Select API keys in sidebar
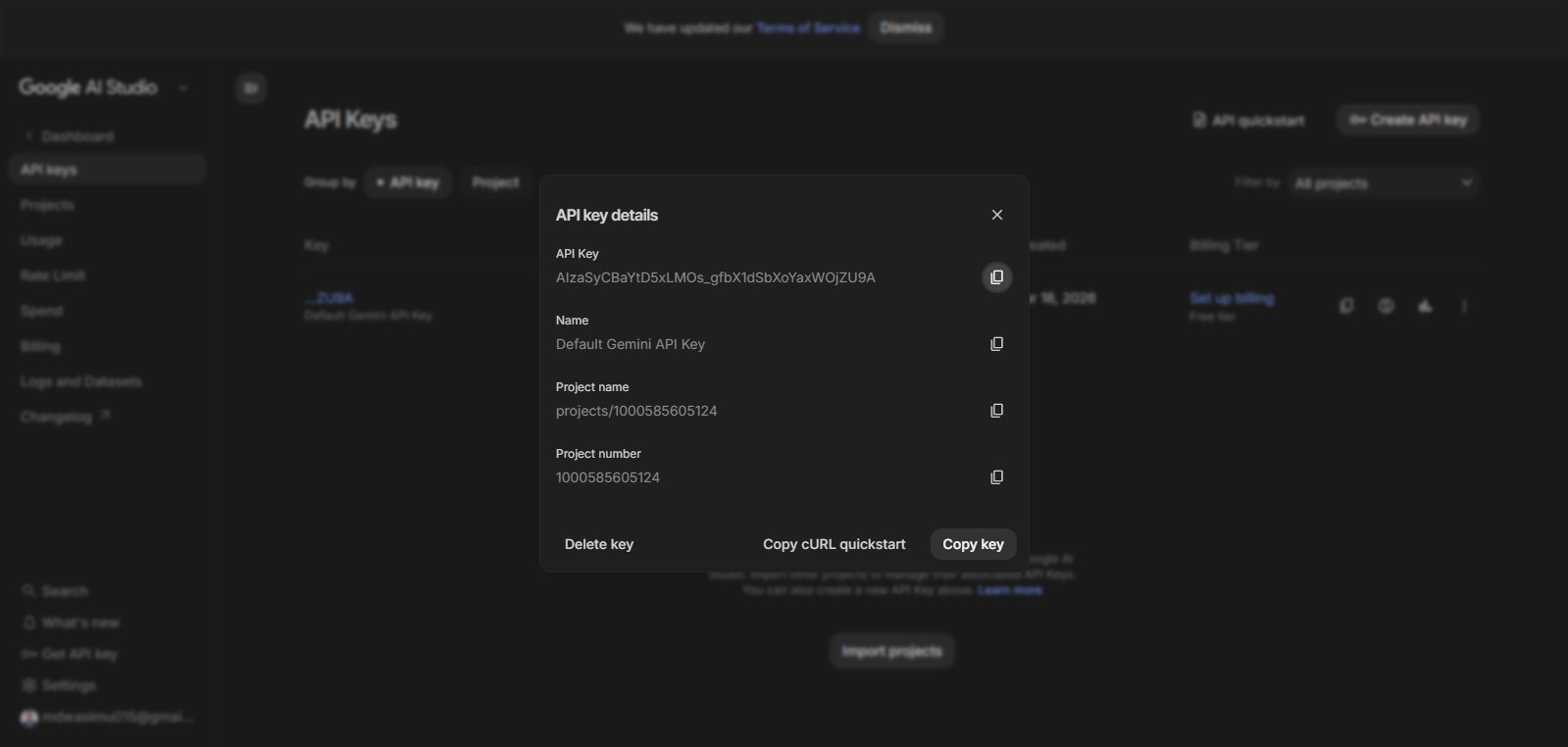Image resolution: width=1568 pixels, height=747 pixels. click(107, 170)
